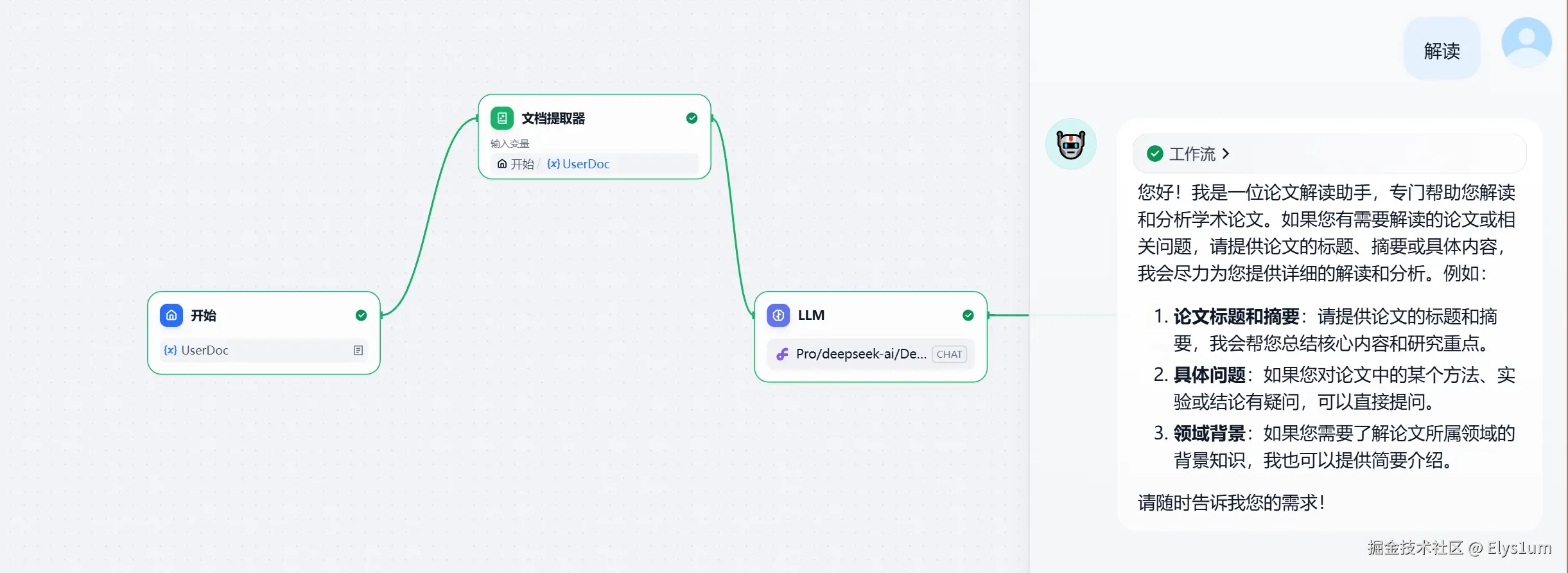Click the 开始 source label in input variable
Viewport: 1568px width, 573px height.
pos(516,164)
